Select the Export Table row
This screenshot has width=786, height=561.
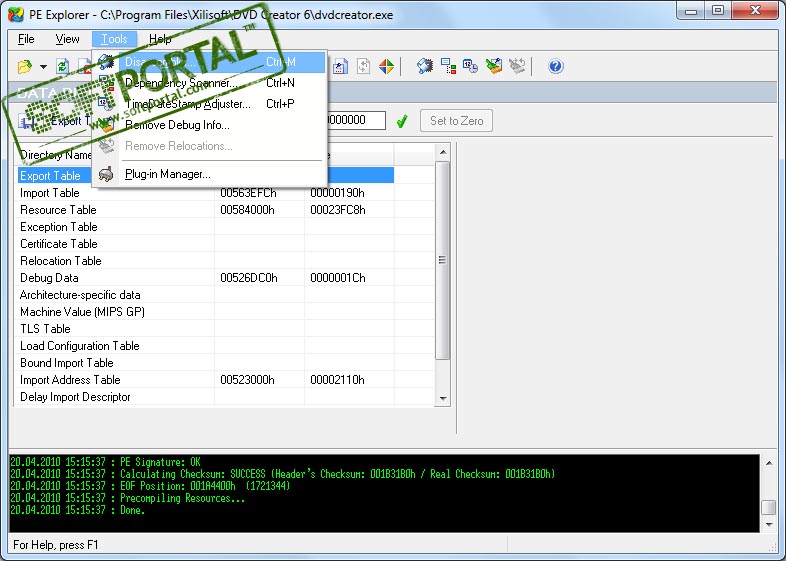click(206, 175)
